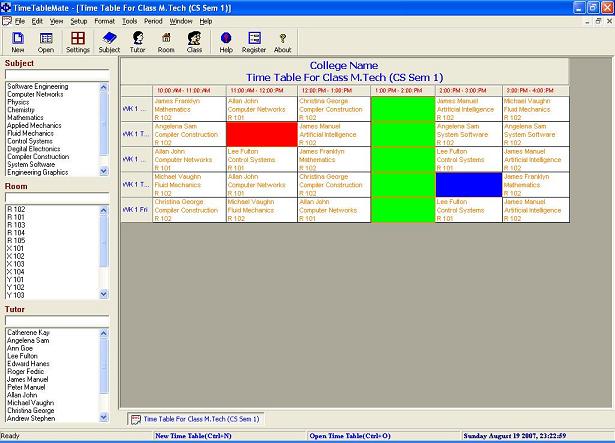
Task: Select the Tutor toolbar icon
Action: (x=138, y=41)
